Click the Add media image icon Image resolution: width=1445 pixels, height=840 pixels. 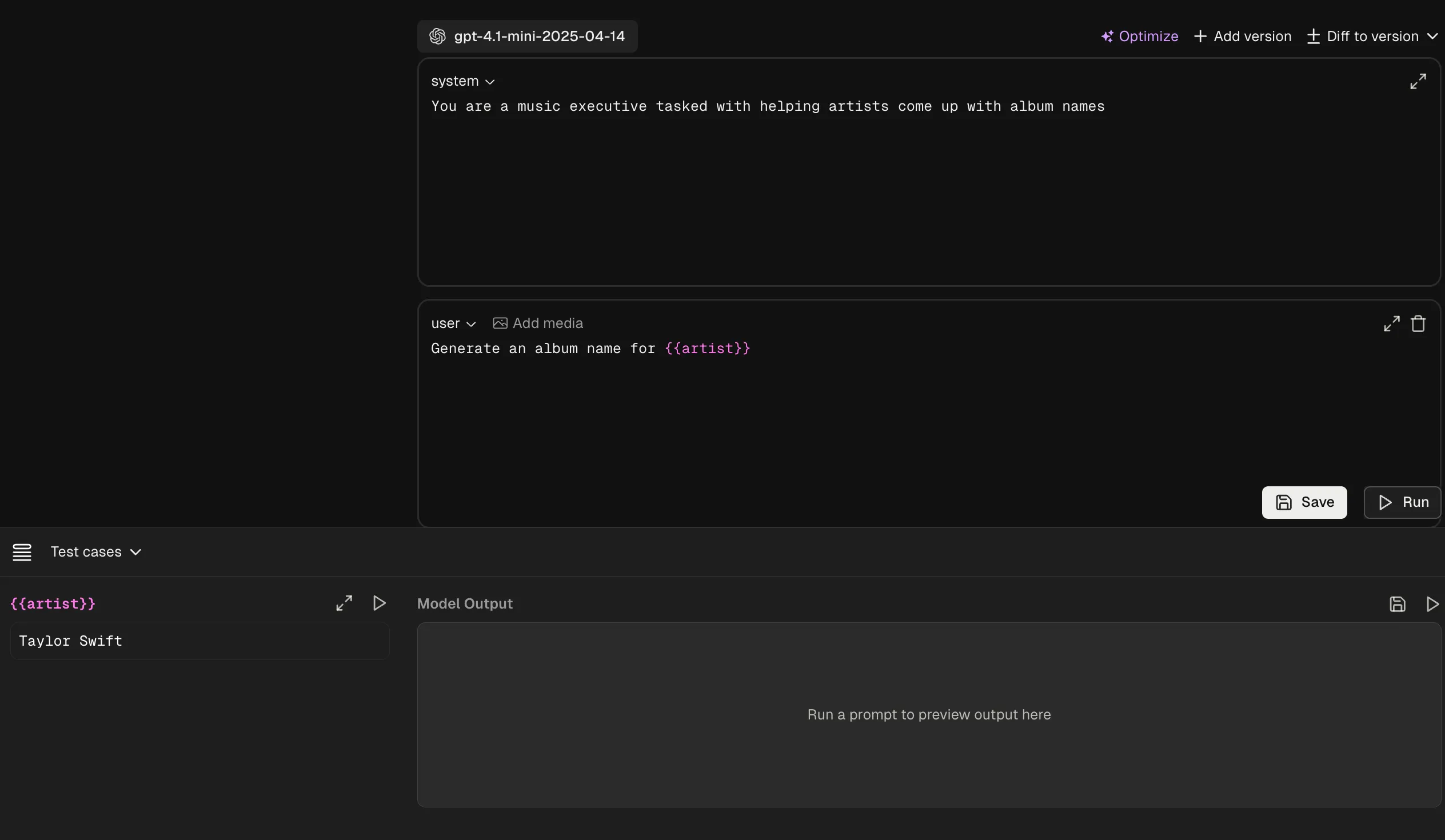pos(500,323)
